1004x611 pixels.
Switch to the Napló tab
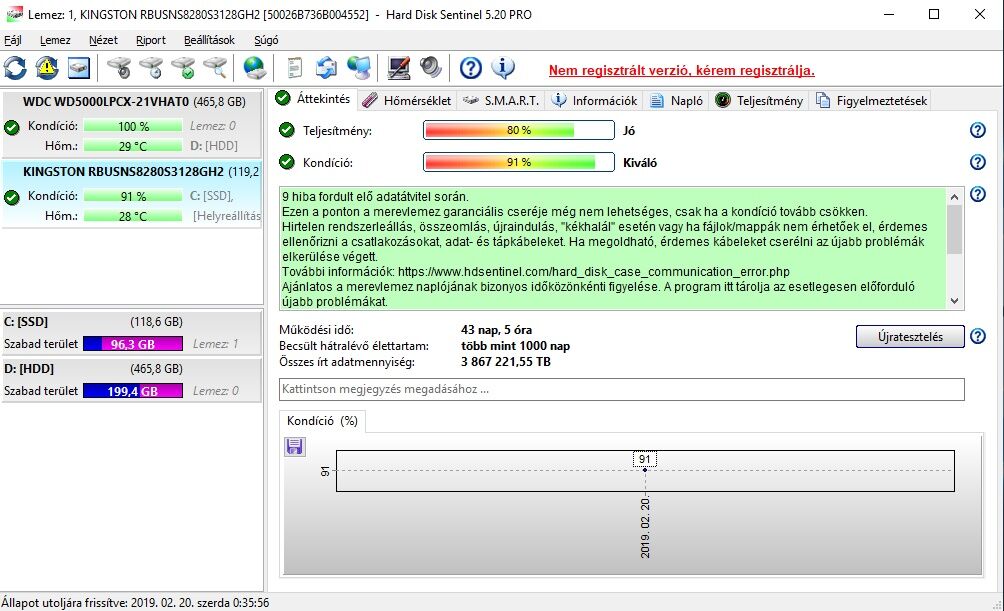pos(677,101)
